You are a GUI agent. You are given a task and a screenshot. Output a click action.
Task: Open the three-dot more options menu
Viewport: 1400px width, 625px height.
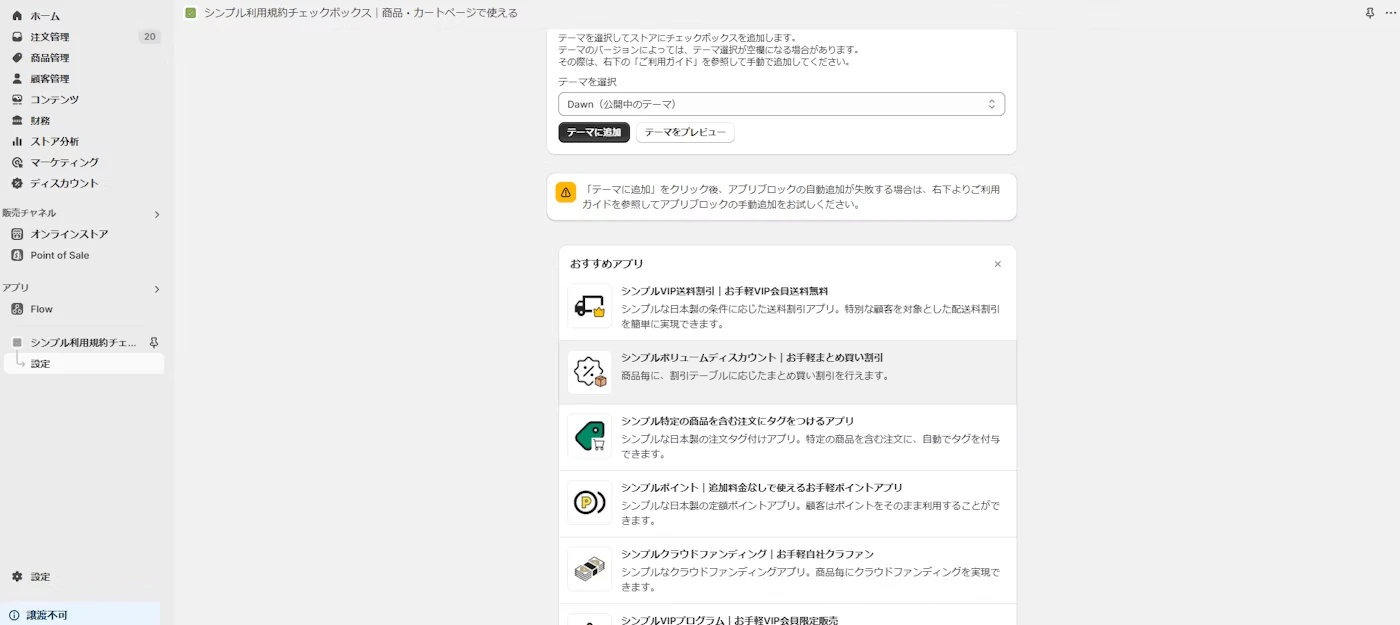tap(1390, 13)
